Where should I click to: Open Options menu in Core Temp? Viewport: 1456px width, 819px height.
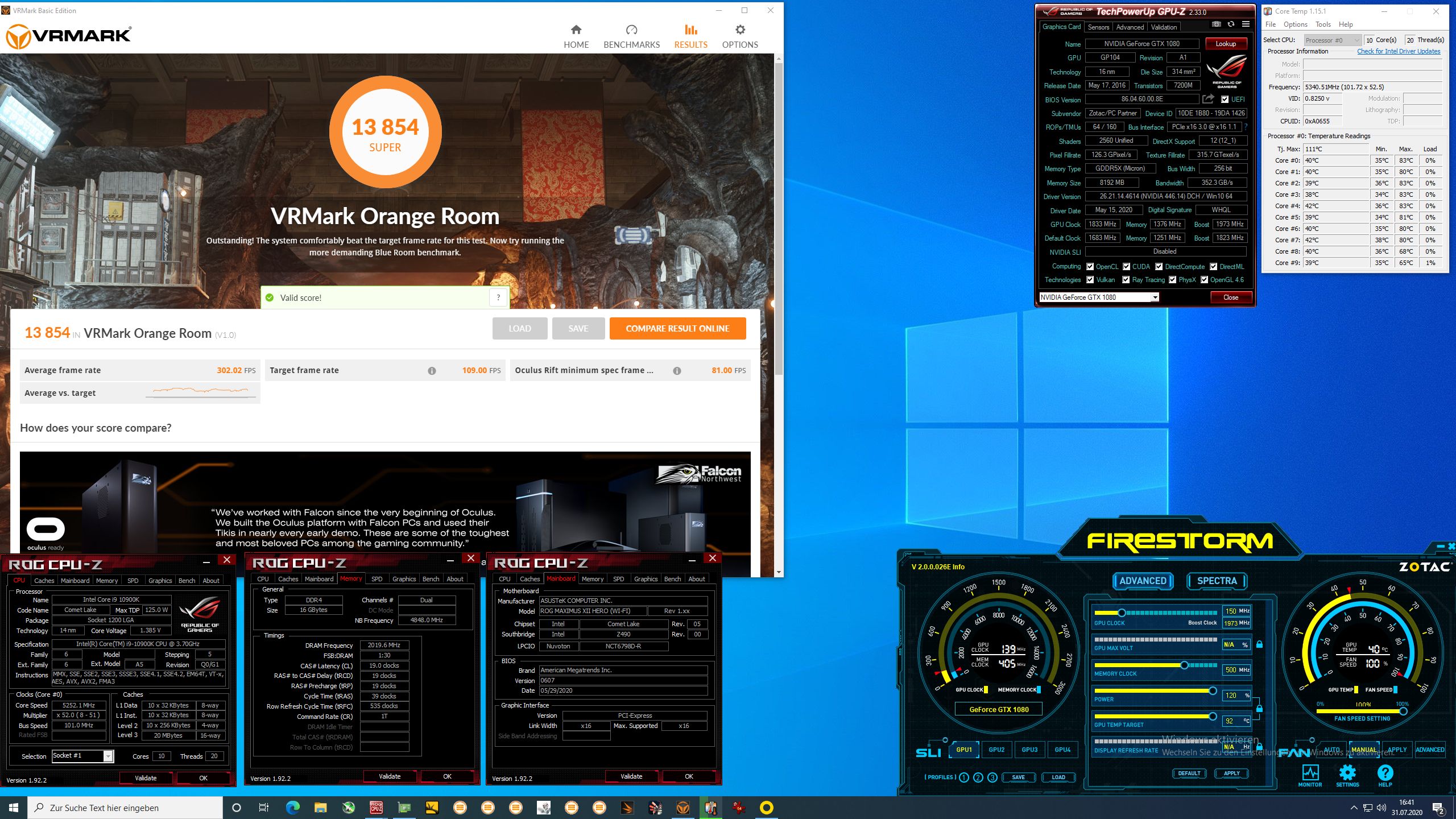(1295, 24)
